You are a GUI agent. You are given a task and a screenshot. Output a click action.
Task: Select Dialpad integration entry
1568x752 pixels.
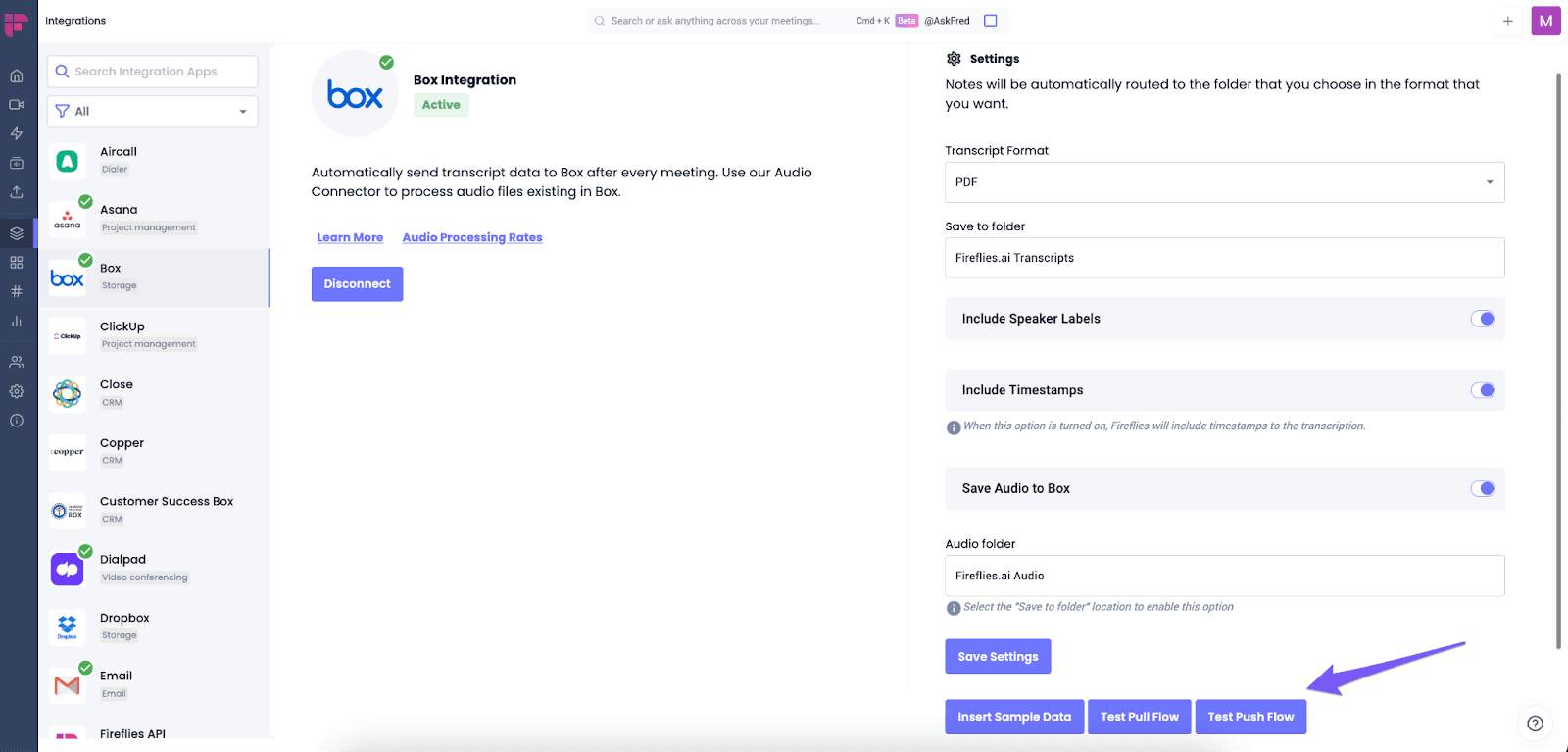153,569
